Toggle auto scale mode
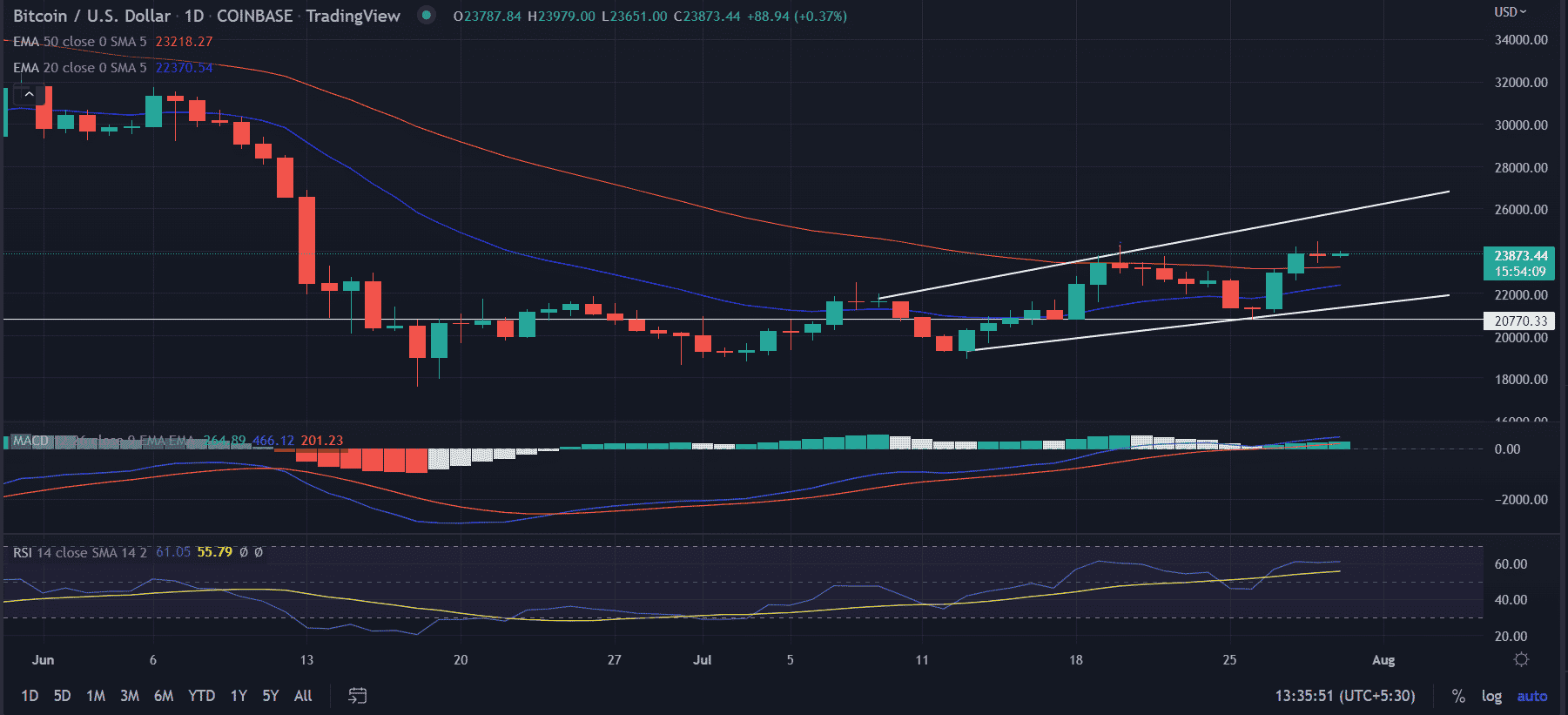 (1531, 696)
